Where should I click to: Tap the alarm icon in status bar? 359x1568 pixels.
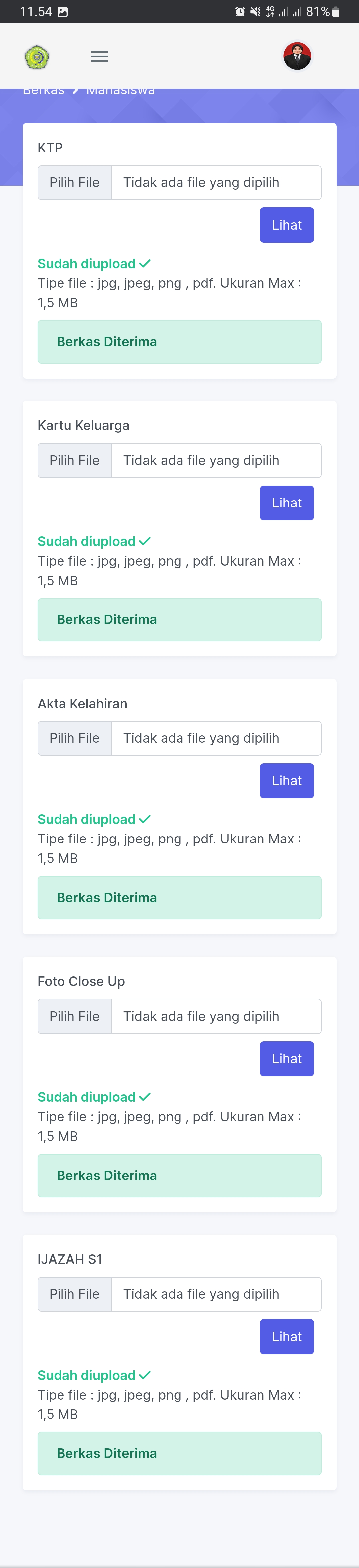pyautogui.click(x=240, y=12)
